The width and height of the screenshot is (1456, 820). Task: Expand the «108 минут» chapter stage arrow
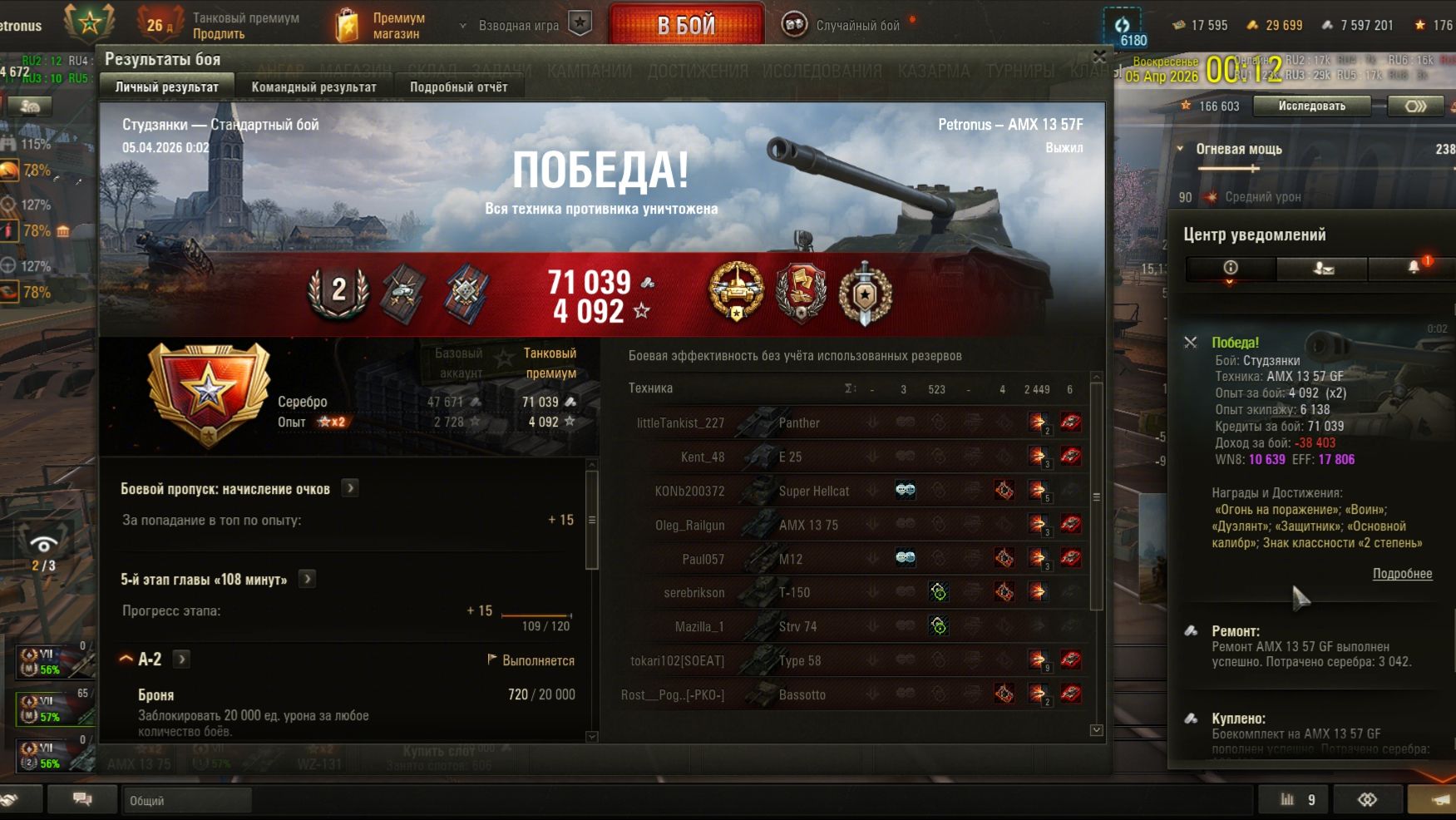(x=308, y=579)
